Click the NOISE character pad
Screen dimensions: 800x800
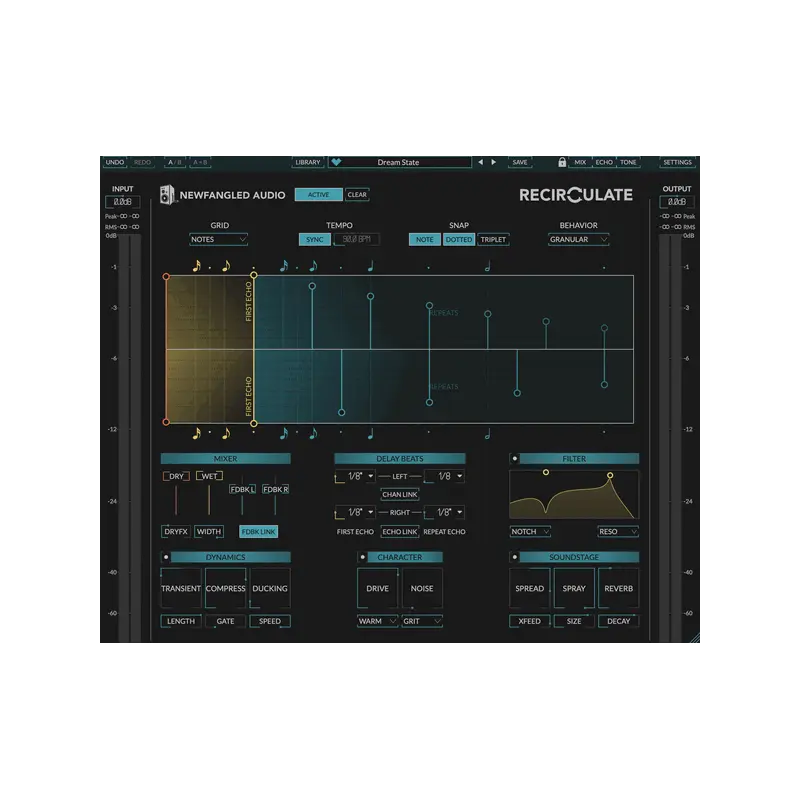(421, 588)
